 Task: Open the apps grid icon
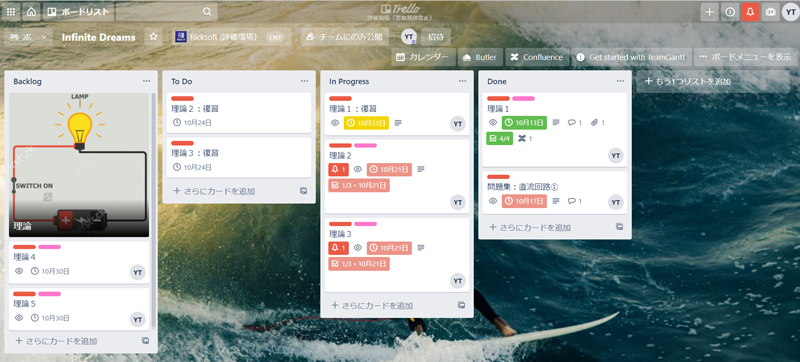11,12
